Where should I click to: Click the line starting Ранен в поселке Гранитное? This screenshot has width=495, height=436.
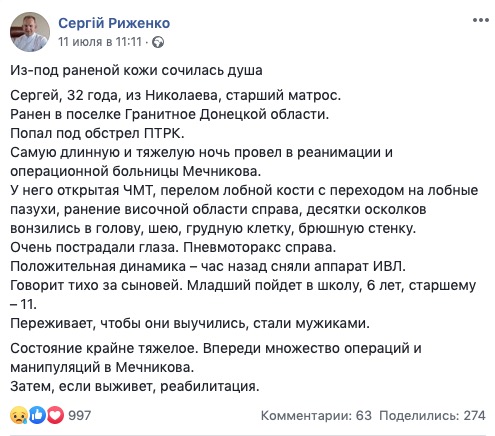click(x=170, y=115)
